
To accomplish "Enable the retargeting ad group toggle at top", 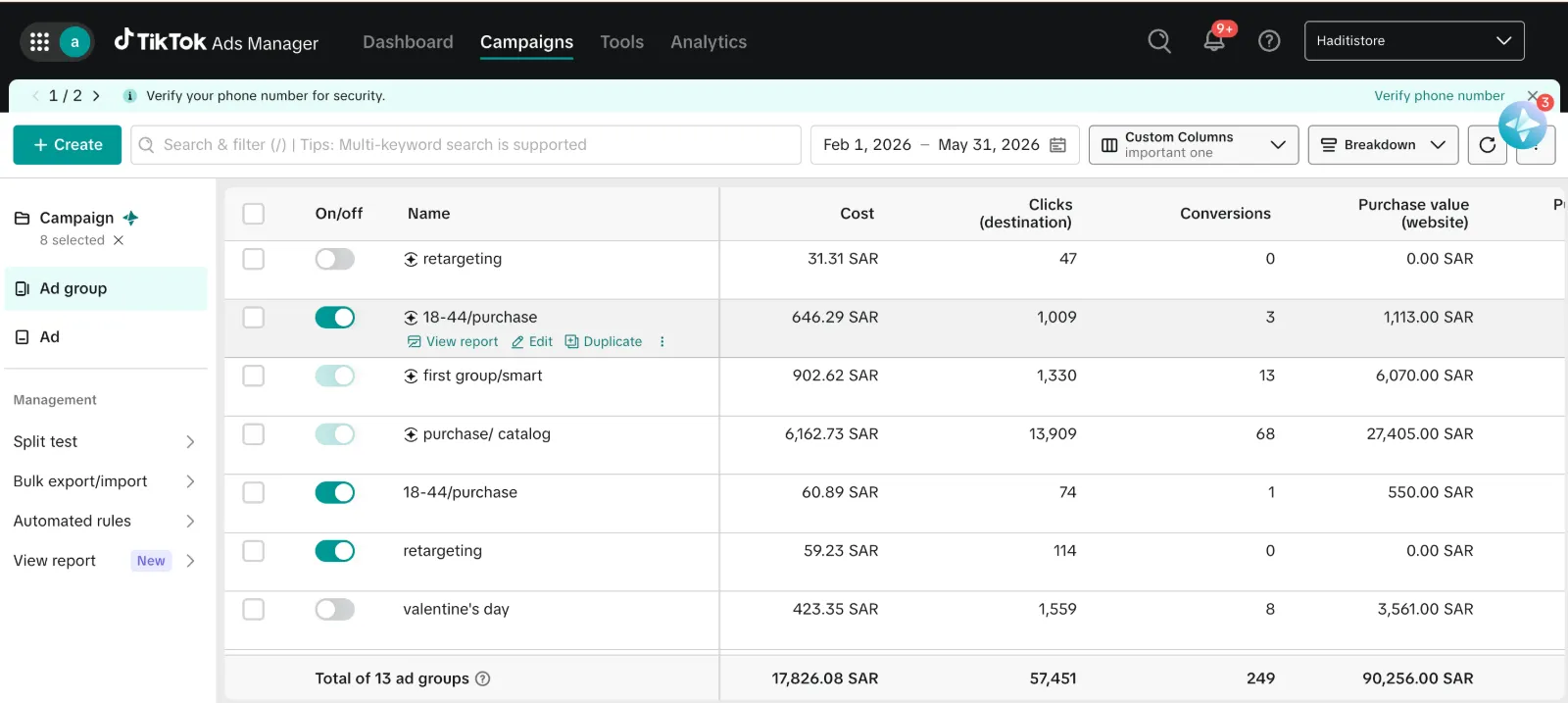I will (334, 259).
